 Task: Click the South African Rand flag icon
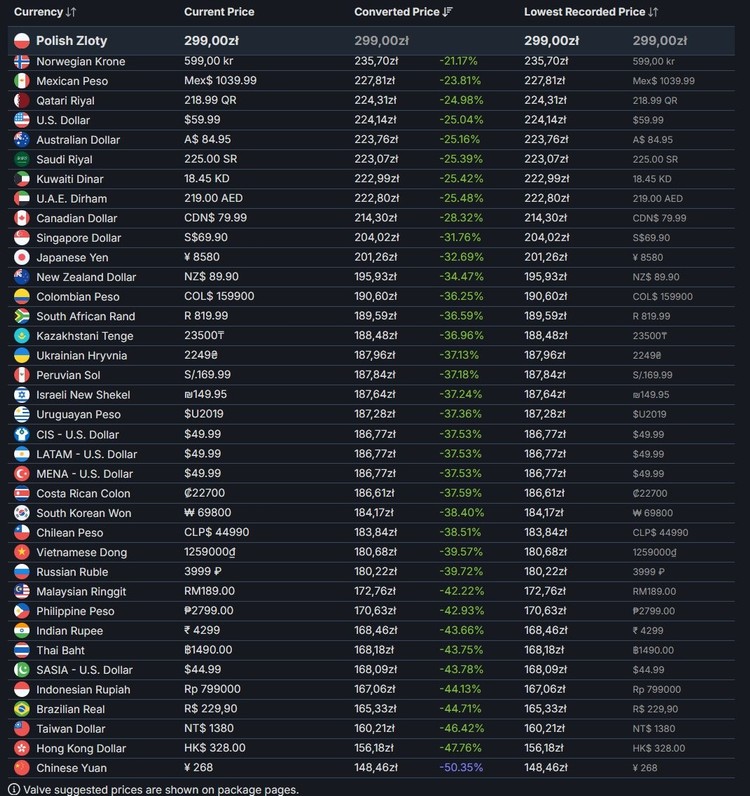click(x=22, y=316)
